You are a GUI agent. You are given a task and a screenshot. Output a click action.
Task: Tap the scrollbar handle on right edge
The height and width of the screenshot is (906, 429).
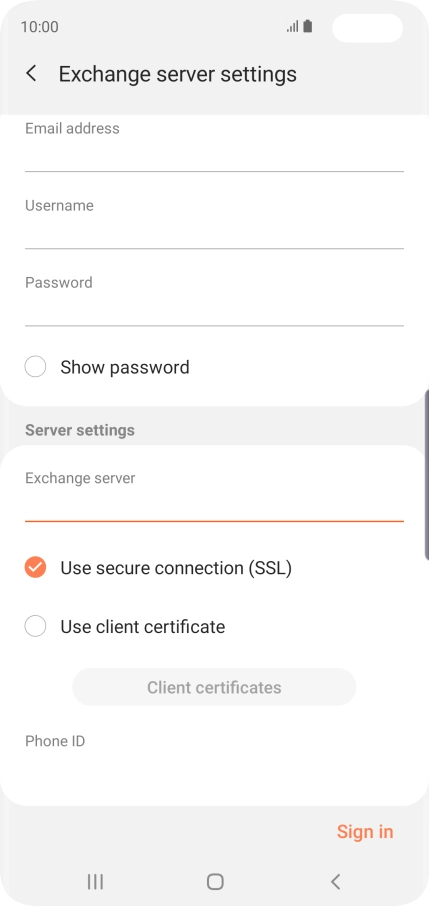[x=427, y=474]
